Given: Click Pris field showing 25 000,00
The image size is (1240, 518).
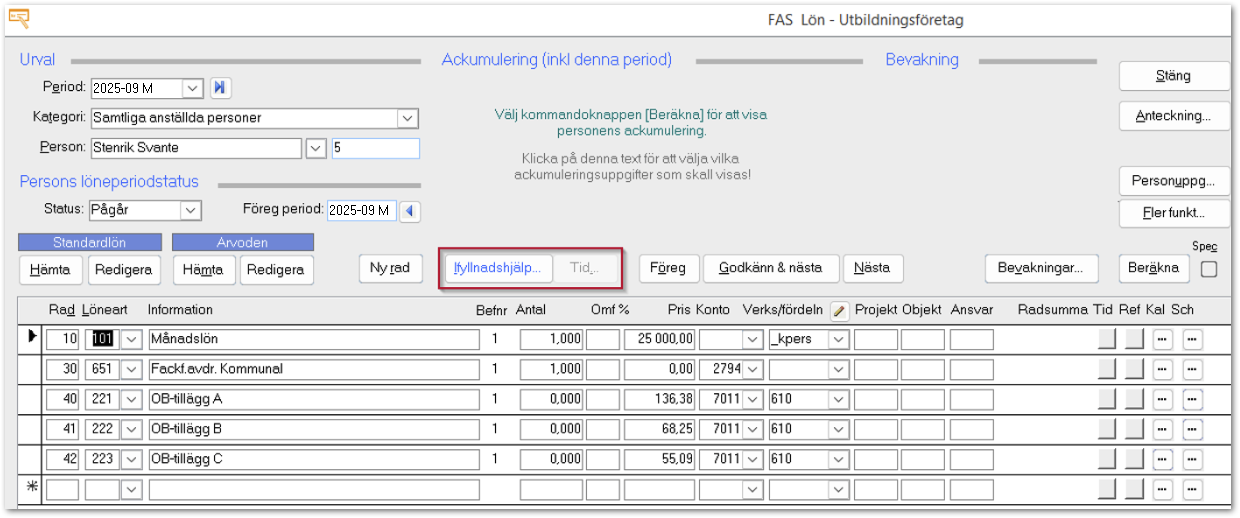Looking at the screenshot, I should (x=659, y=340).
